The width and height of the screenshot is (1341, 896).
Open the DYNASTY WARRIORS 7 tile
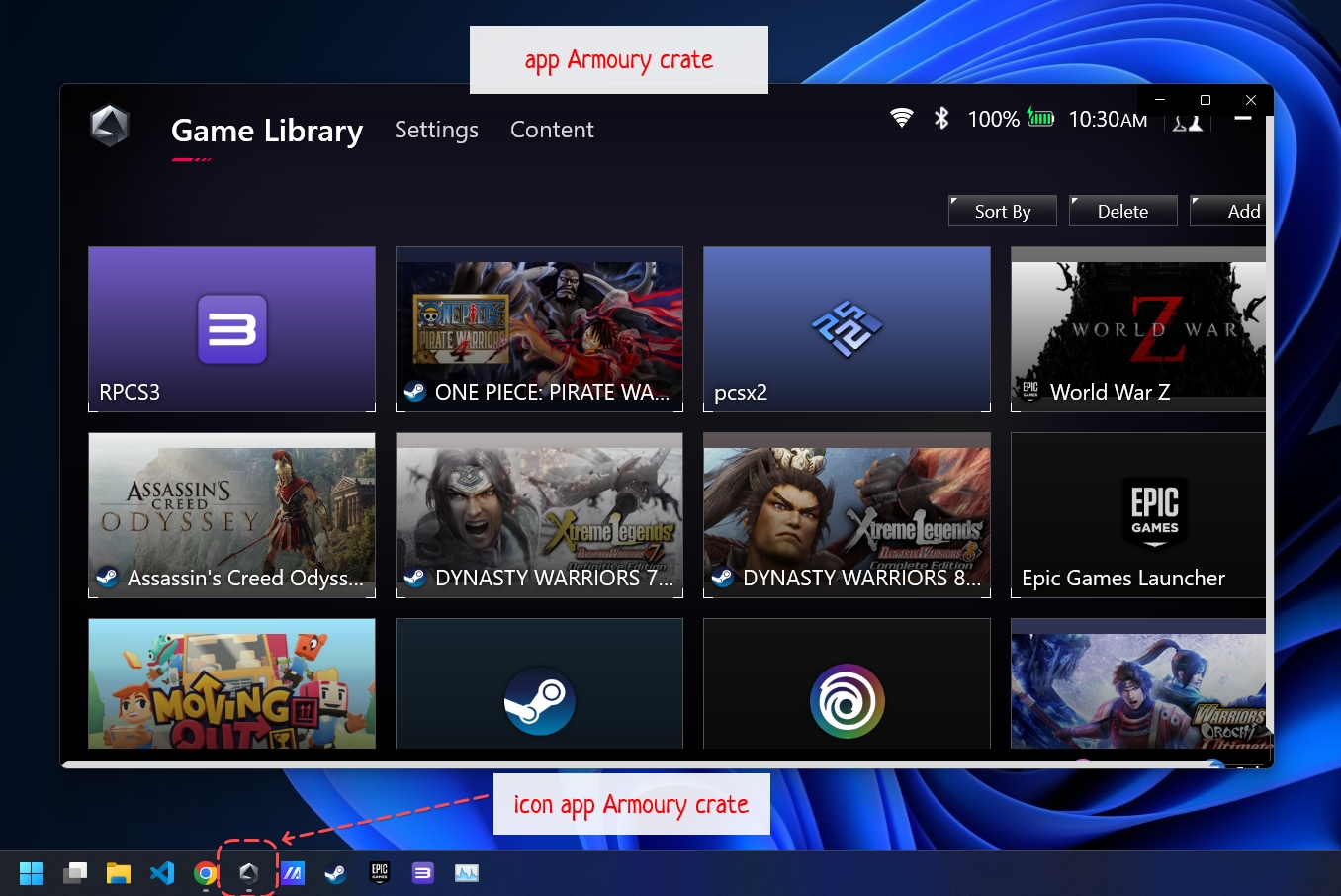(x=539, y=515)
